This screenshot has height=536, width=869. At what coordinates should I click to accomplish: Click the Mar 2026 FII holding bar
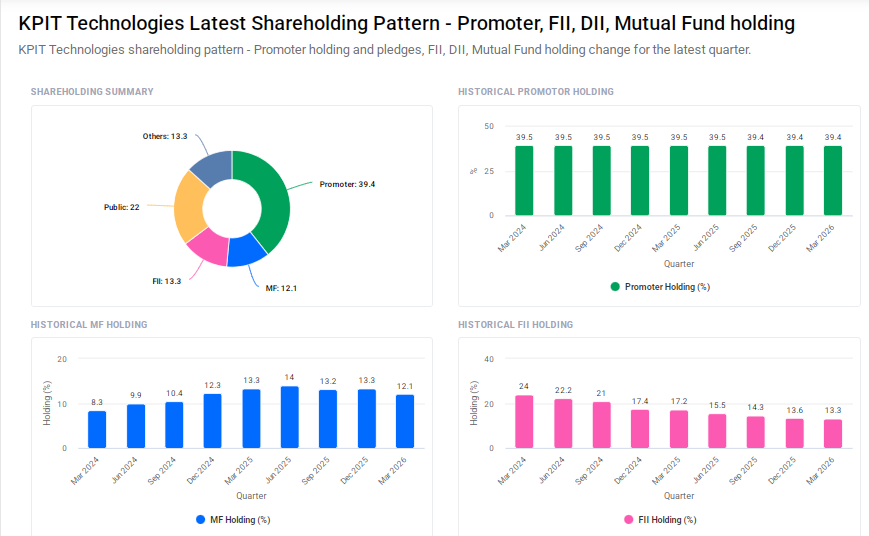pyautogui.click(x=833, y=434)
